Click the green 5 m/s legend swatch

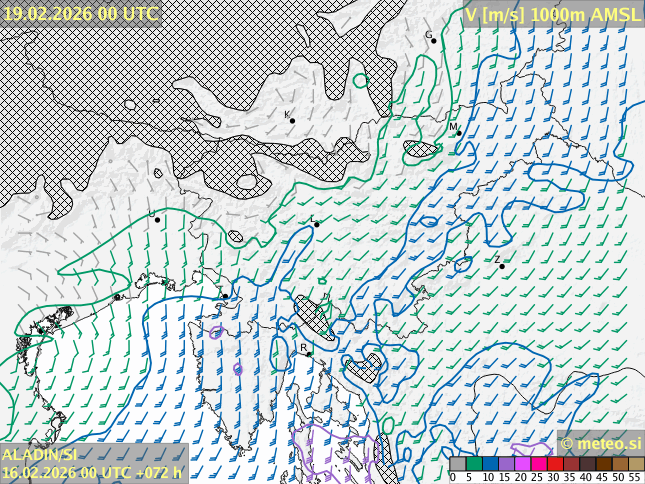(473, 464)
